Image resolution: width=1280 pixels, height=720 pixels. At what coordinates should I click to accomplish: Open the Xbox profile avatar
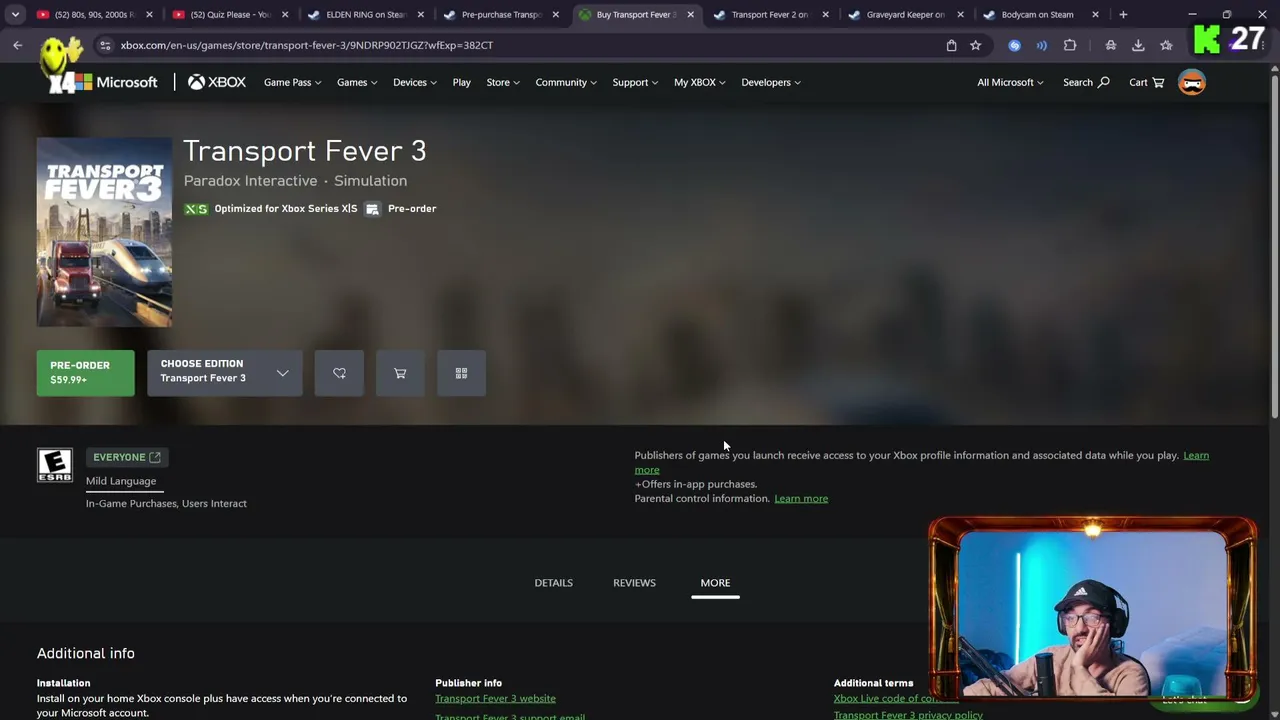click(1192, 82)
